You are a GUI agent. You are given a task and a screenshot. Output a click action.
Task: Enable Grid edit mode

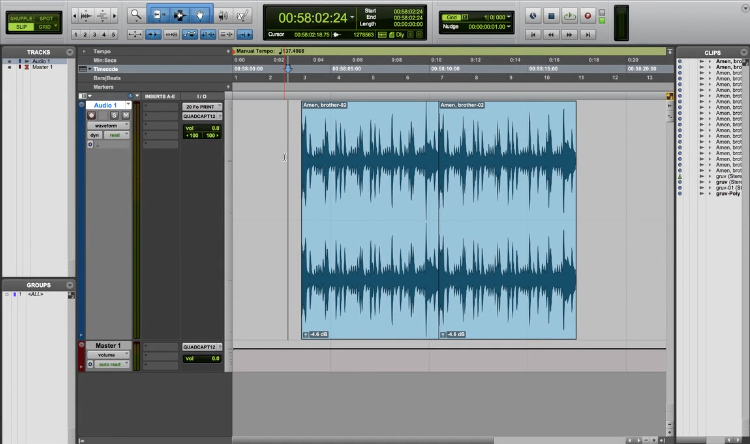coord(46,27)
